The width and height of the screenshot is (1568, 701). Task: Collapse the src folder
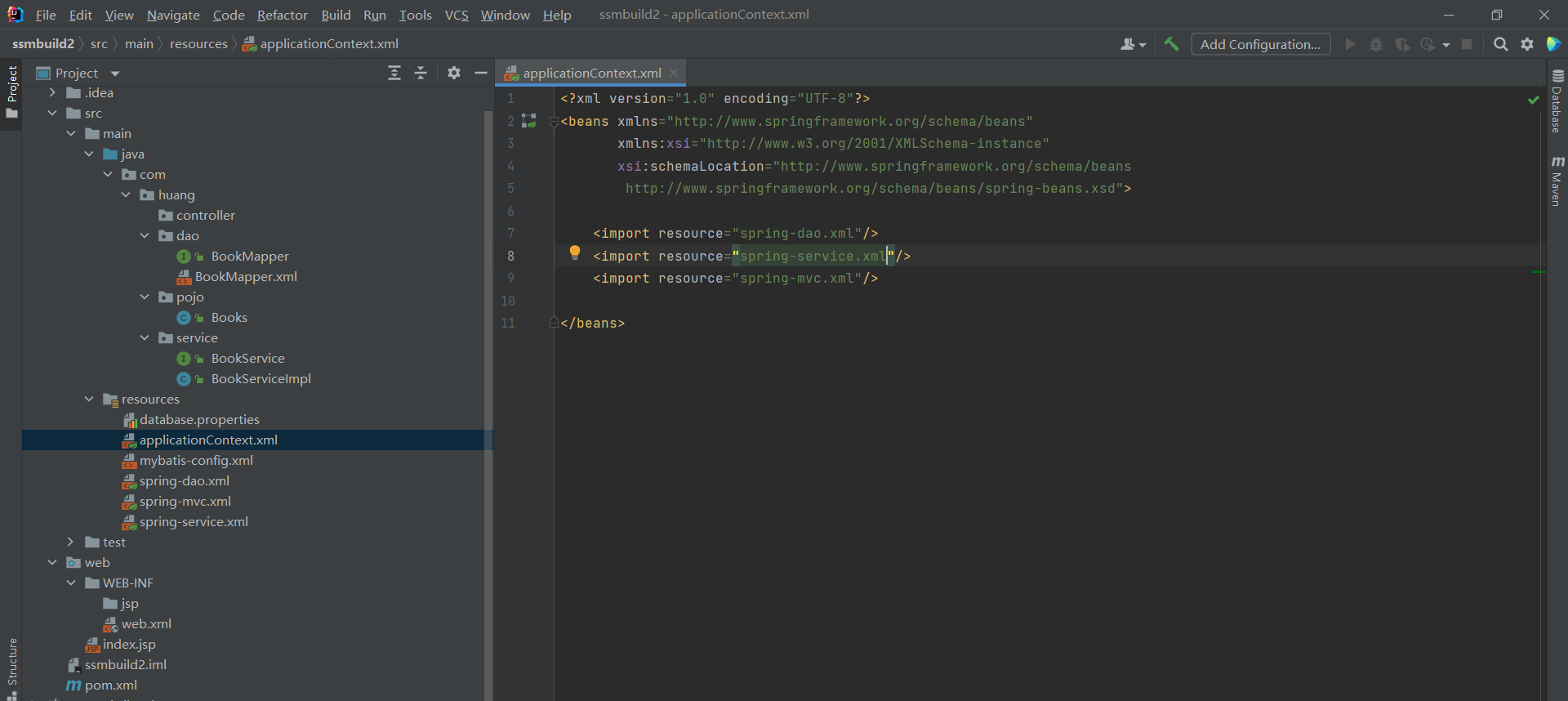coord(52,114)
